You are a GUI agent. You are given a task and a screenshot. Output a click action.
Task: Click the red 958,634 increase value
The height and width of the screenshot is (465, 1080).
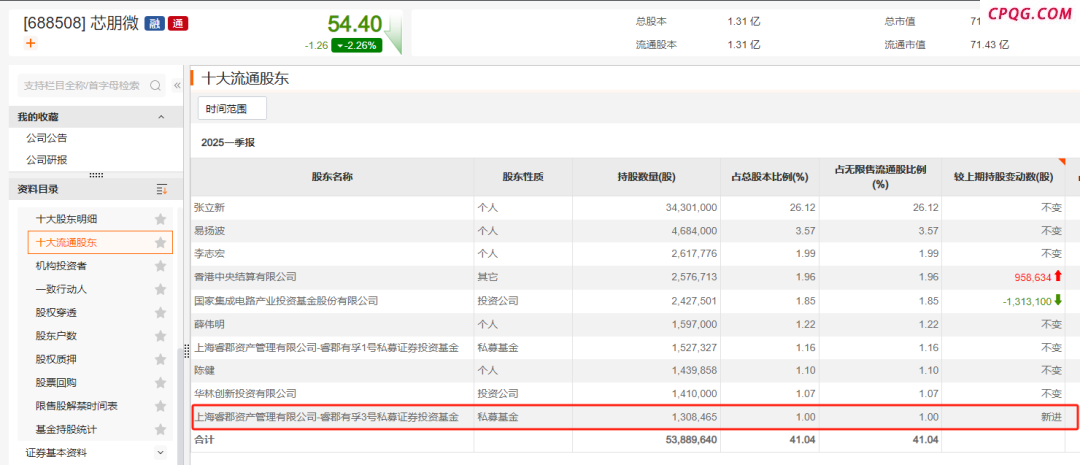[1032, 277]
